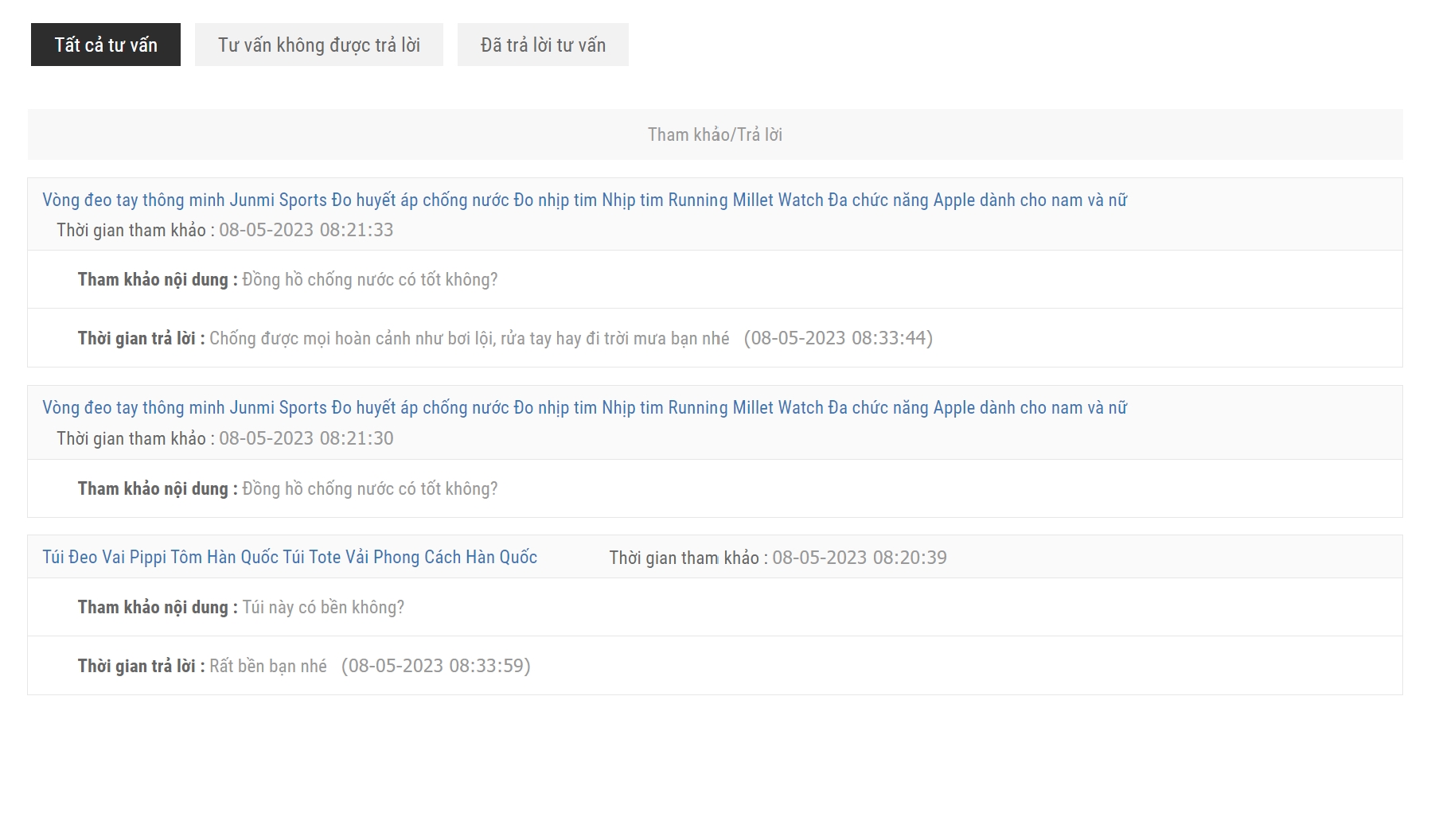This screenshot has height=840, width=1431.
Task: Click the reply timestamp (08-05-2023 08:33:59)
Action: coord(435,666)
